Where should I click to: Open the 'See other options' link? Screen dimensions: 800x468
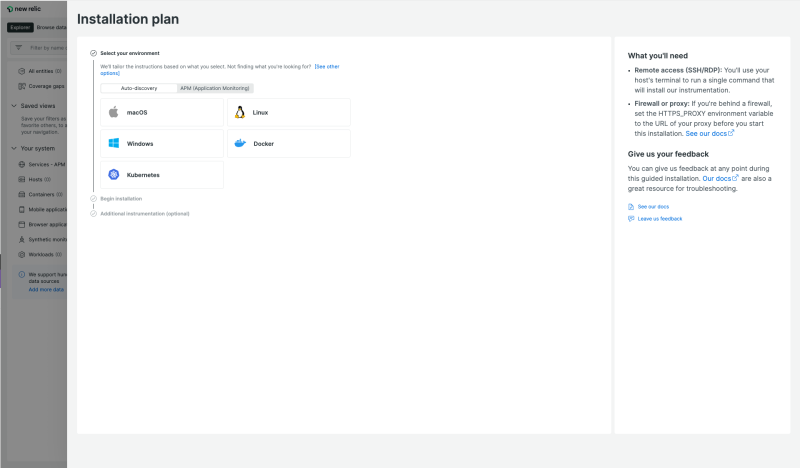327,67
